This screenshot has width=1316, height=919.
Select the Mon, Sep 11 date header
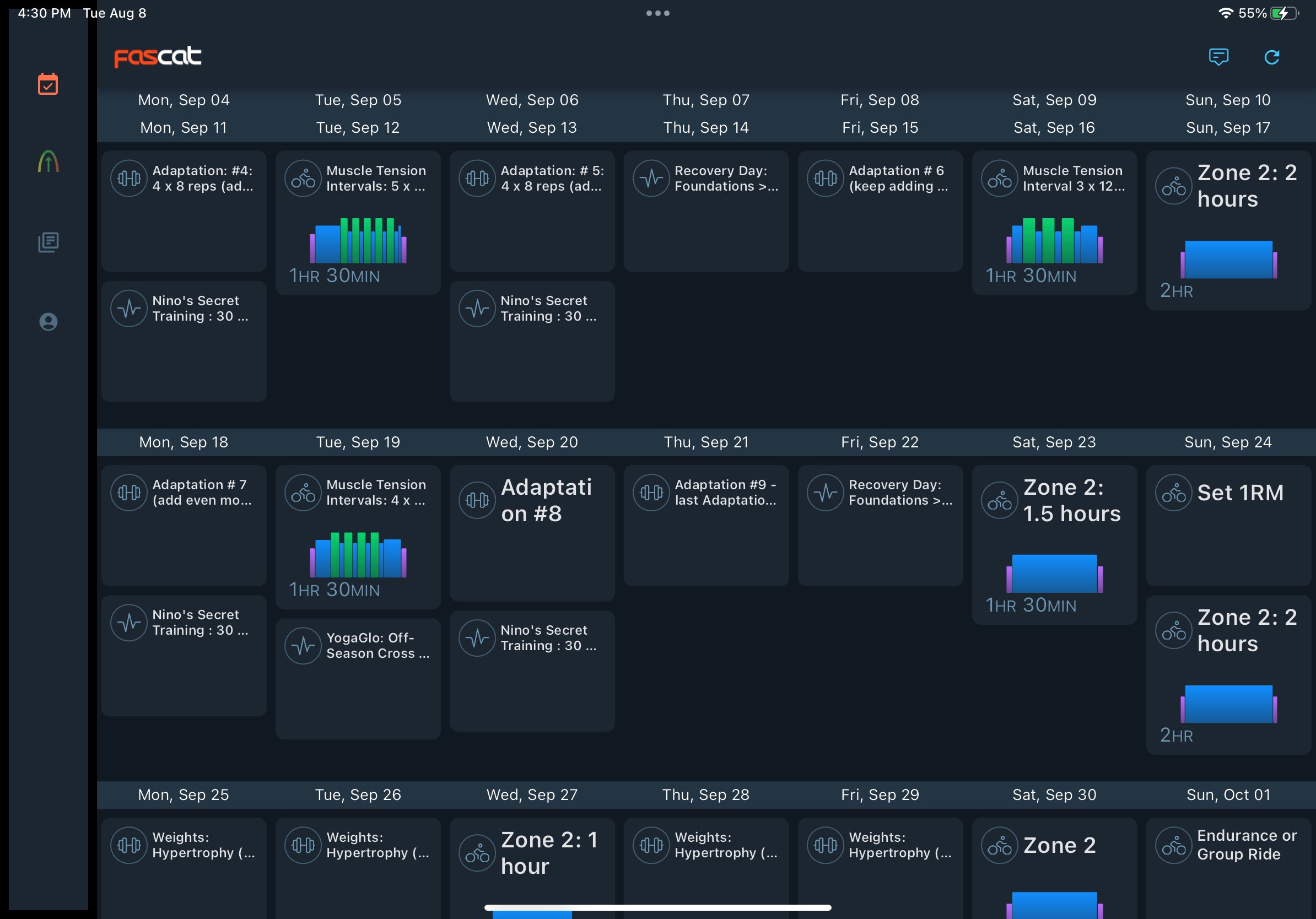pyautogui.click(x=184, y=127)
